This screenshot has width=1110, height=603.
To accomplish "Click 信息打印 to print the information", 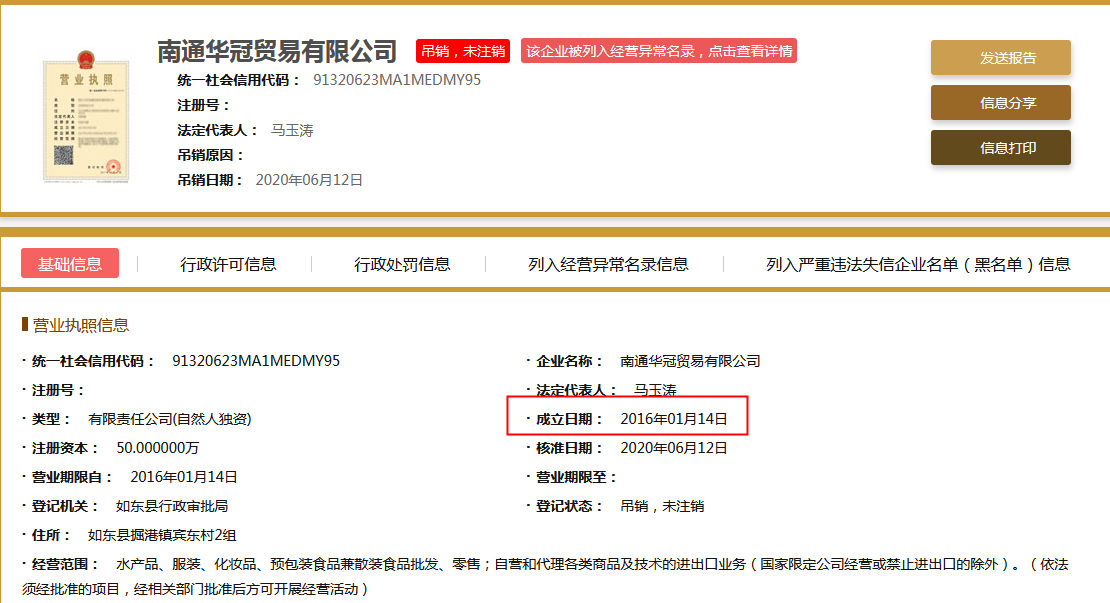I will 1000,148.
